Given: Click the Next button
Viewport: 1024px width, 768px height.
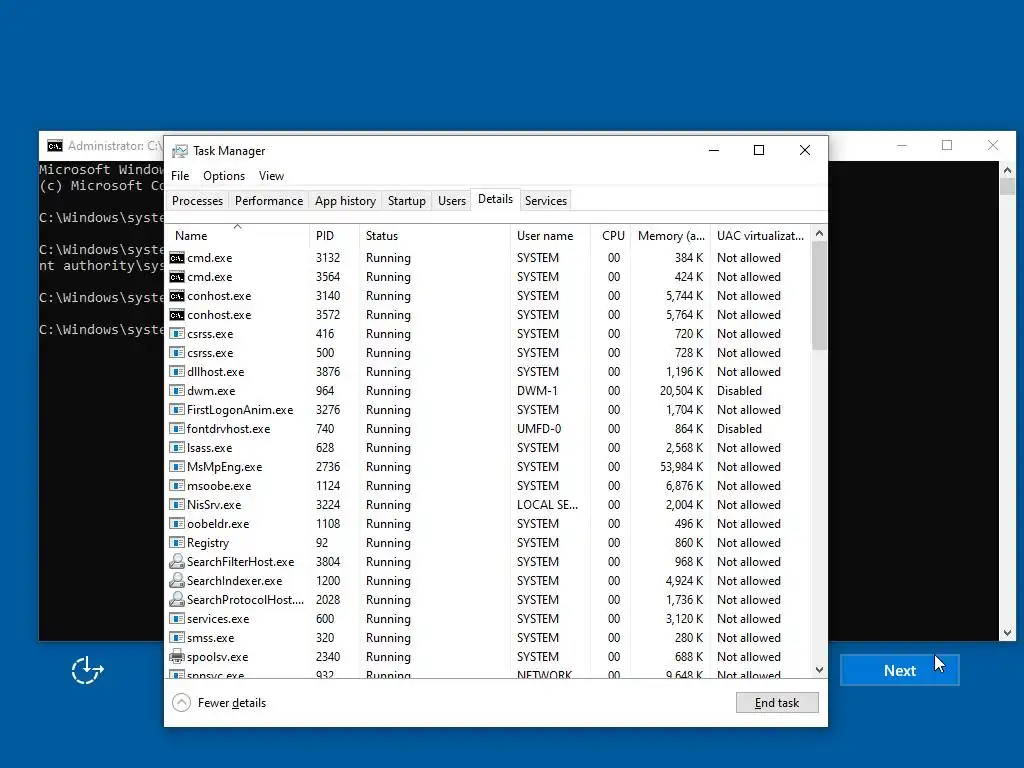Looking at the screenshot, I should click(x=899, y=670).
